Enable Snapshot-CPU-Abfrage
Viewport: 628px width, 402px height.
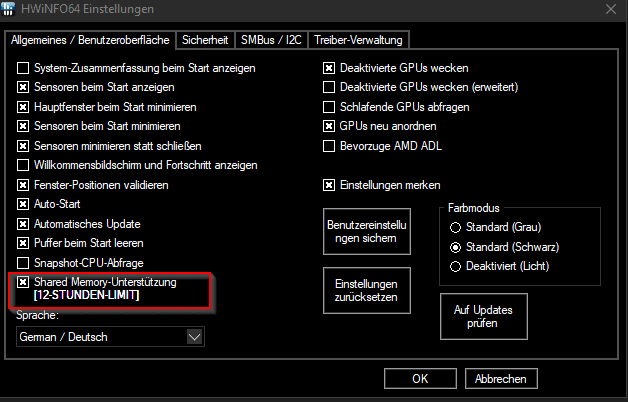pos(23,263)
